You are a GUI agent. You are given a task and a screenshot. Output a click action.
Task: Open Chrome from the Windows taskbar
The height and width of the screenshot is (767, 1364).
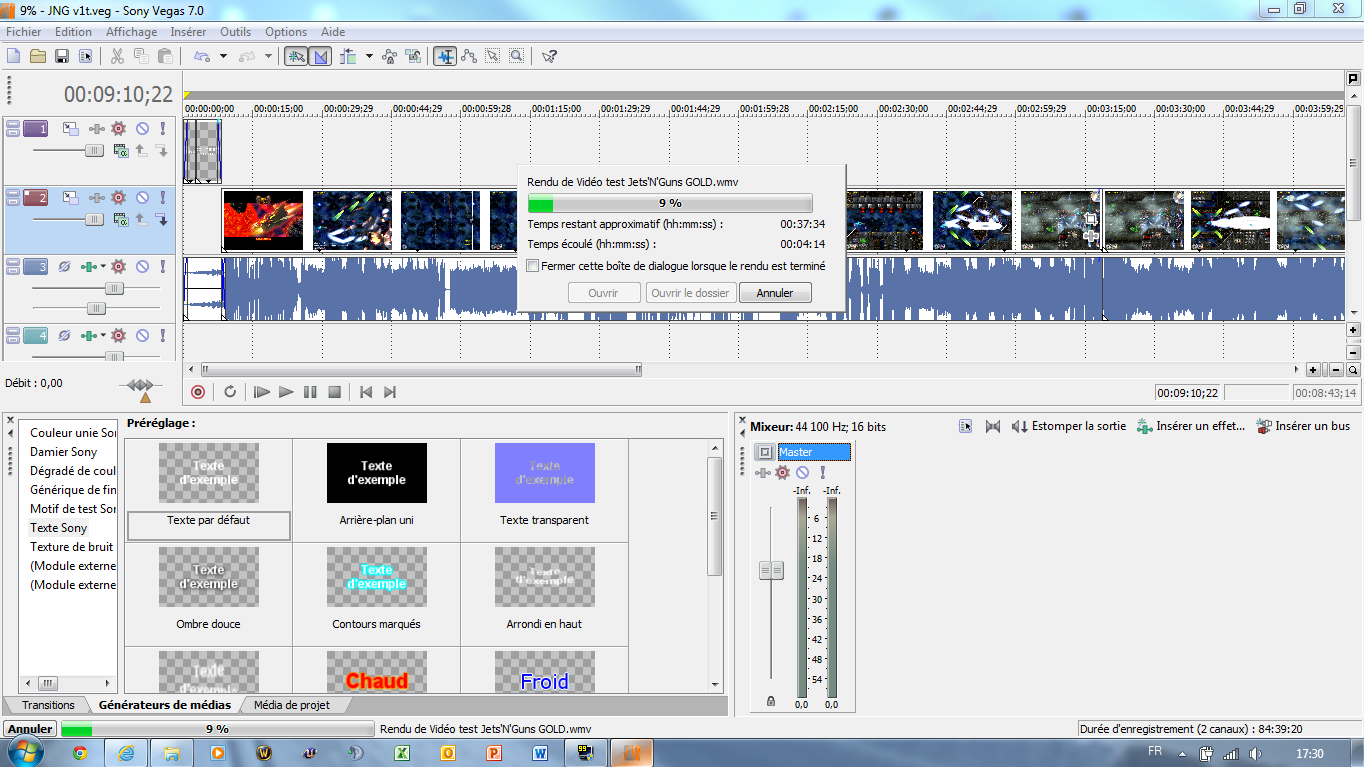[x=80, y=753]
